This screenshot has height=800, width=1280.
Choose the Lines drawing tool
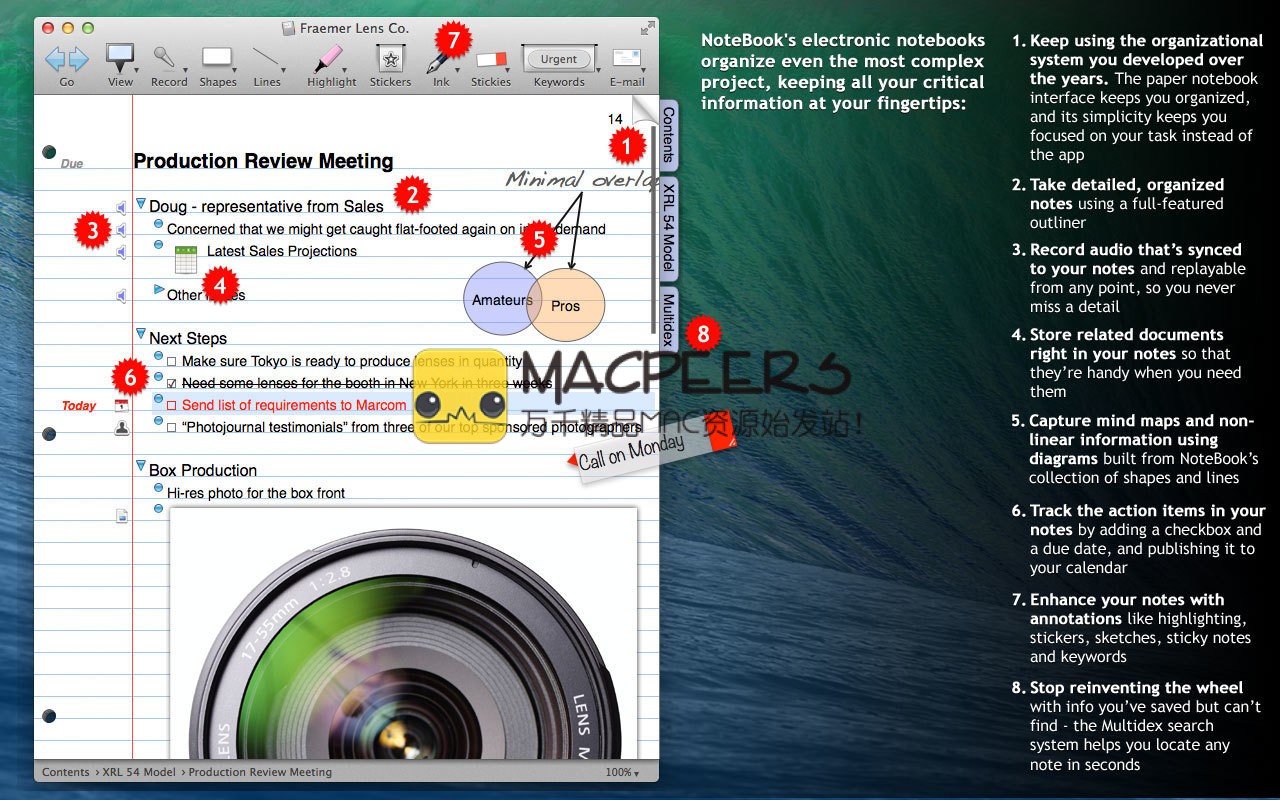pyautogui.click(x=266, y=58)
